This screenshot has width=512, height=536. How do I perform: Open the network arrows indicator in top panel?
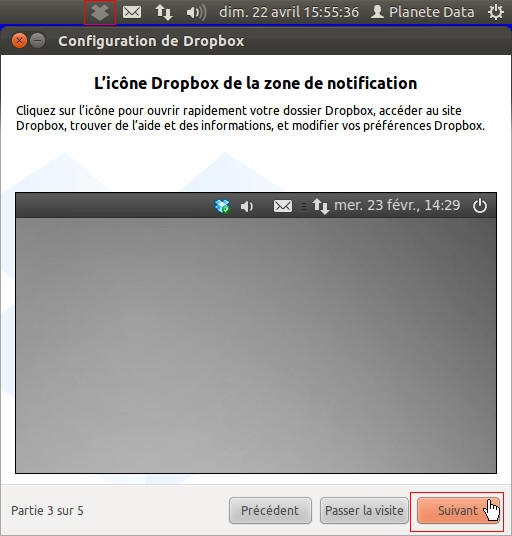tap(164, 13)
